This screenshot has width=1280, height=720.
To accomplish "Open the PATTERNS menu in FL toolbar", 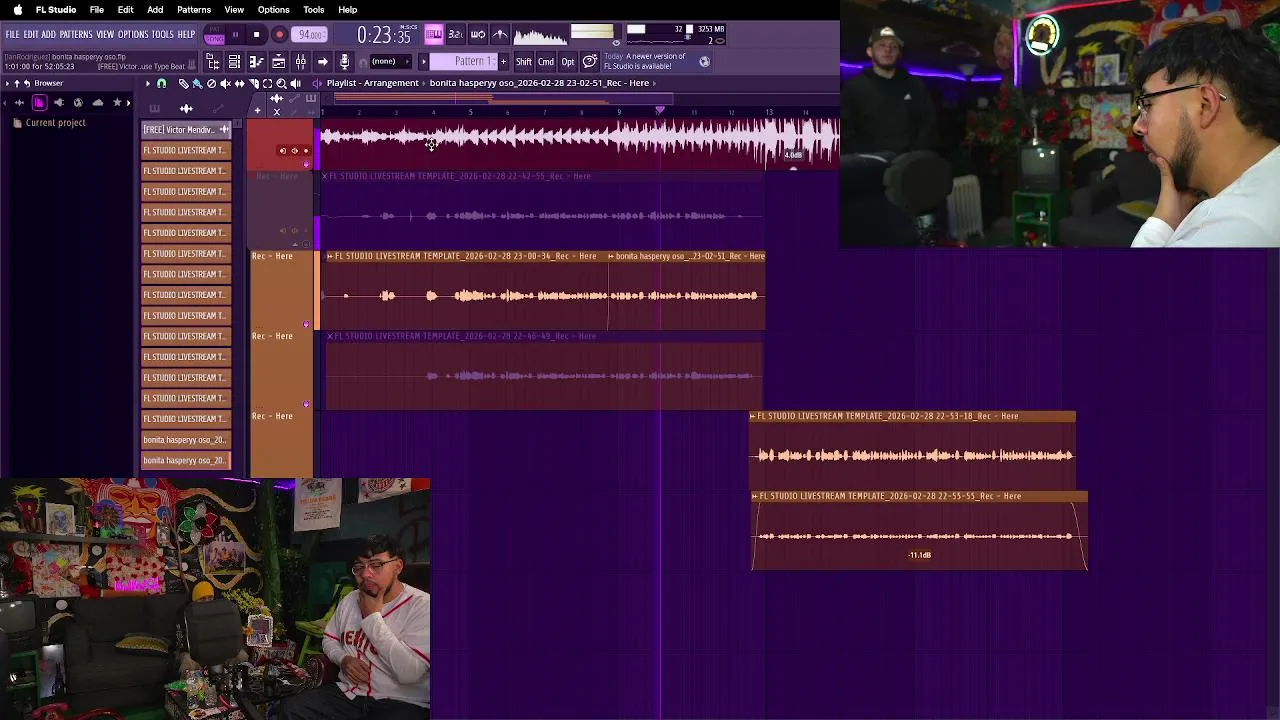I will (76, 34).
